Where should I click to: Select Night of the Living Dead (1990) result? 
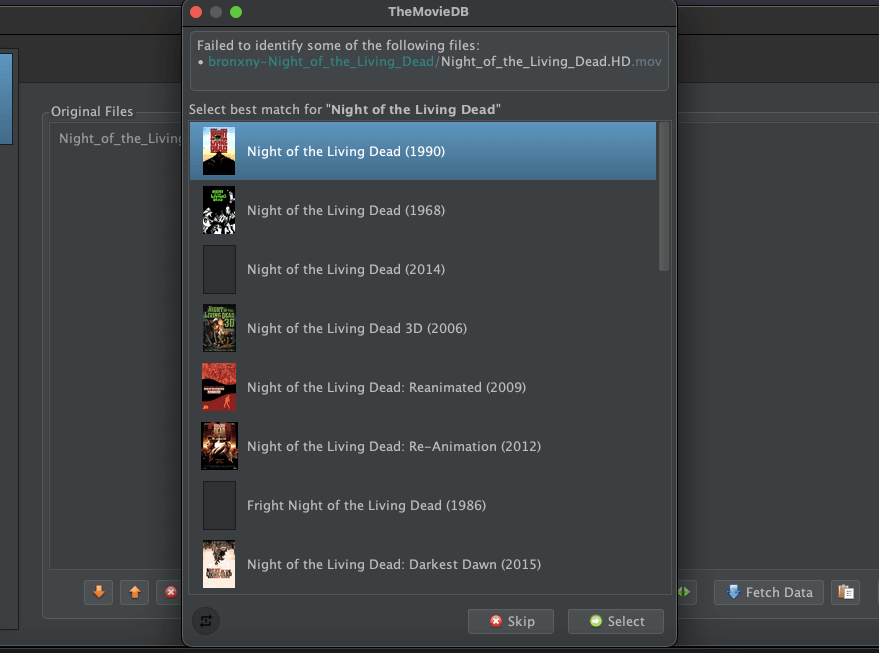tap(423, 151)
